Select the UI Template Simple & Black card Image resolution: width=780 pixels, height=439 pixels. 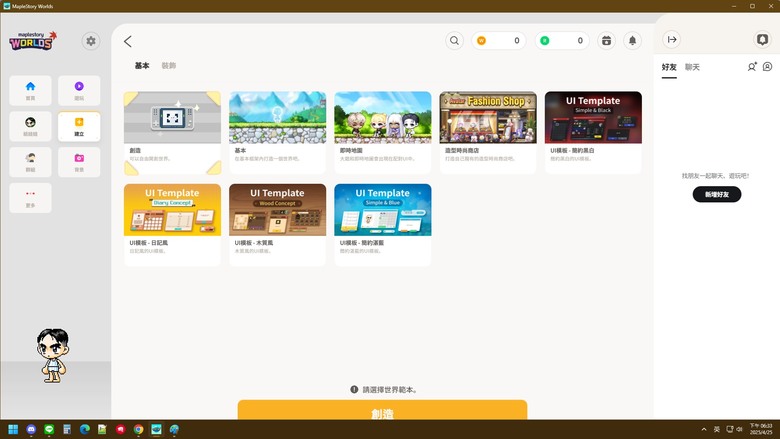(x=593, y=133)
